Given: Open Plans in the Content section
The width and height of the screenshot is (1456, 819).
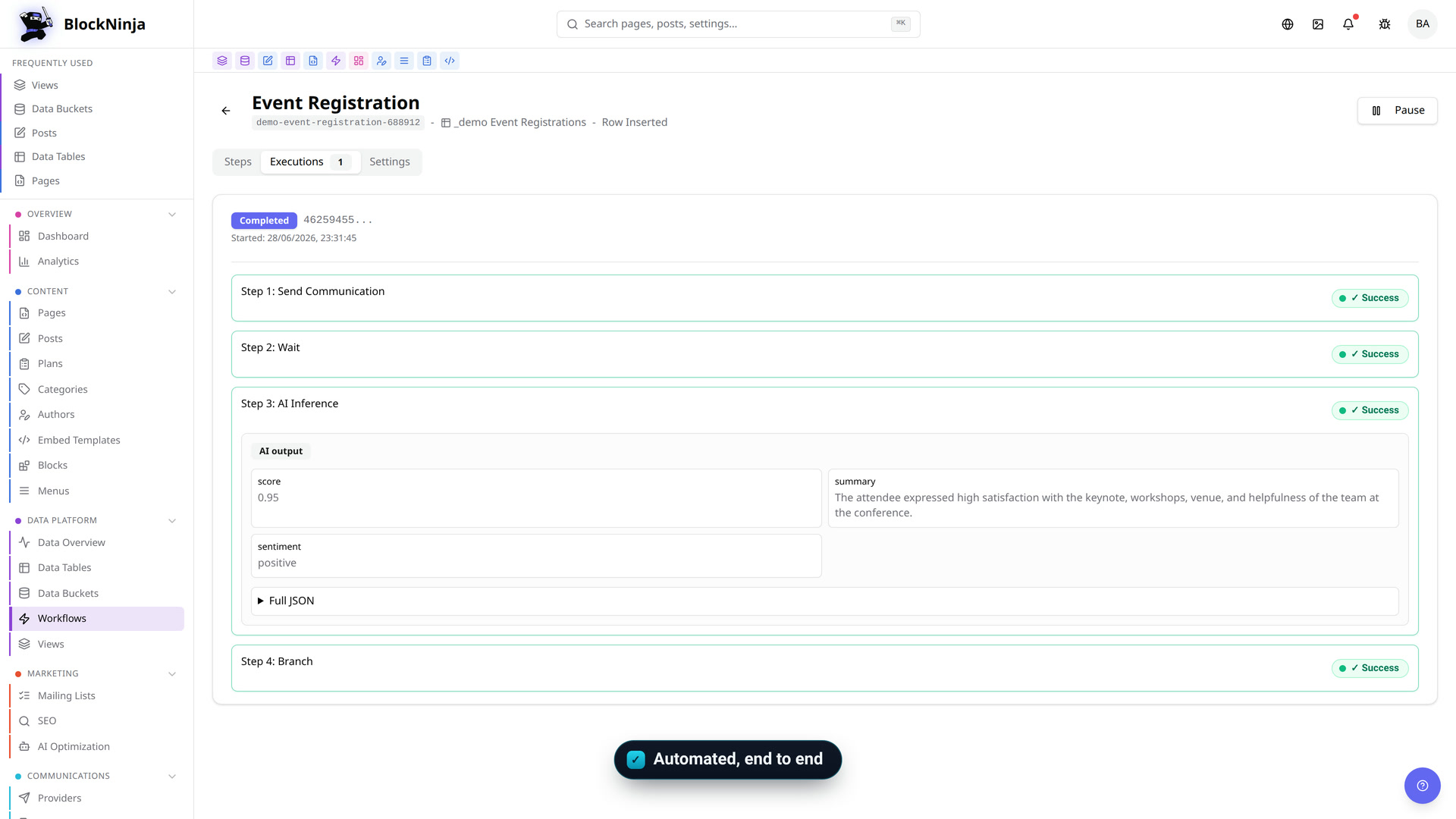Looking at the screenshot, I should click(x=97, y=364).
